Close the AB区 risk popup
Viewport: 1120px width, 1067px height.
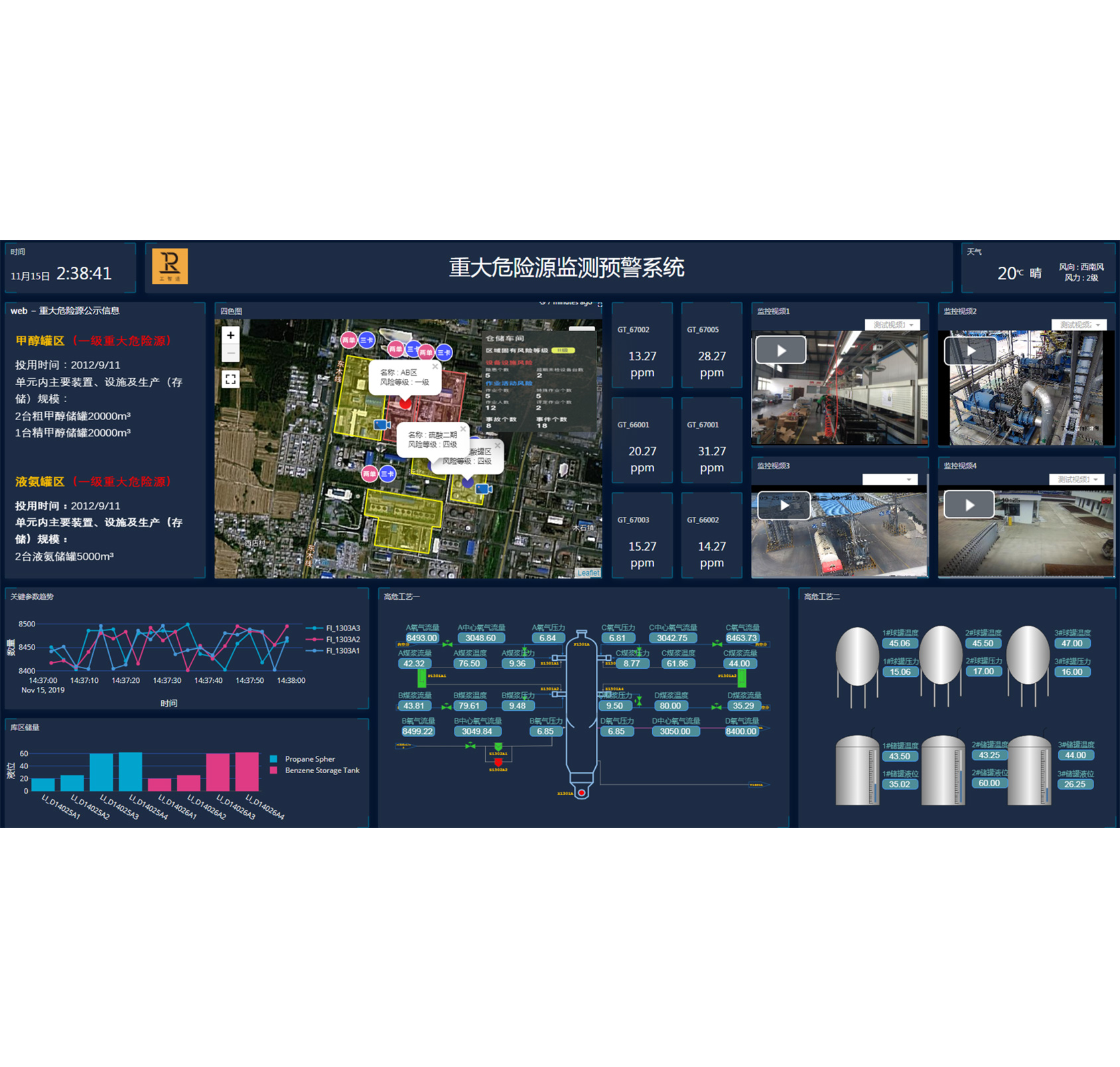(435, 367)
